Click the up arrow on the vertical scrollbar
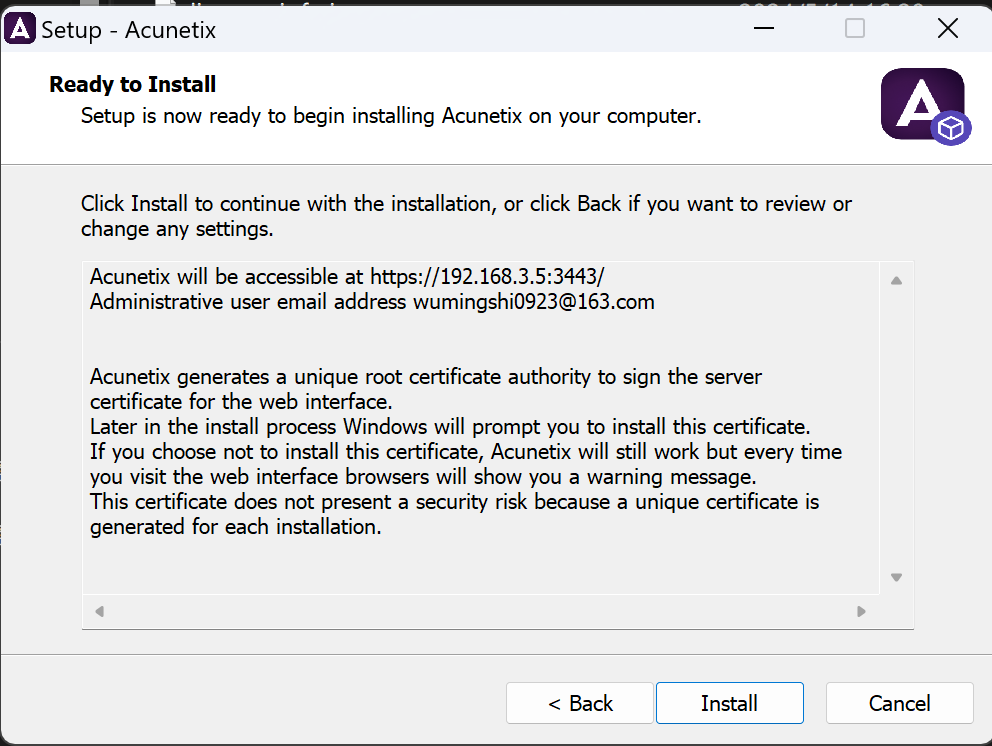 click(x=896, y=280)
